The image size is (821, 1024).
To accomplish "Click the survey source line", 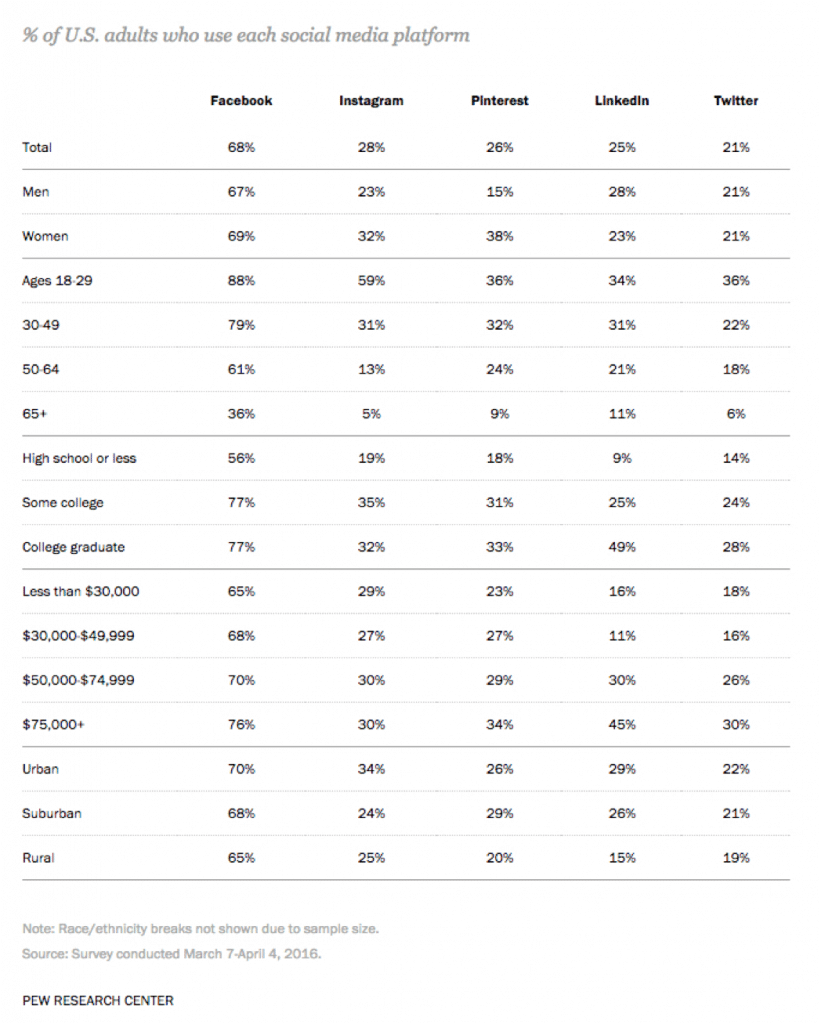I will click(170, 954).
